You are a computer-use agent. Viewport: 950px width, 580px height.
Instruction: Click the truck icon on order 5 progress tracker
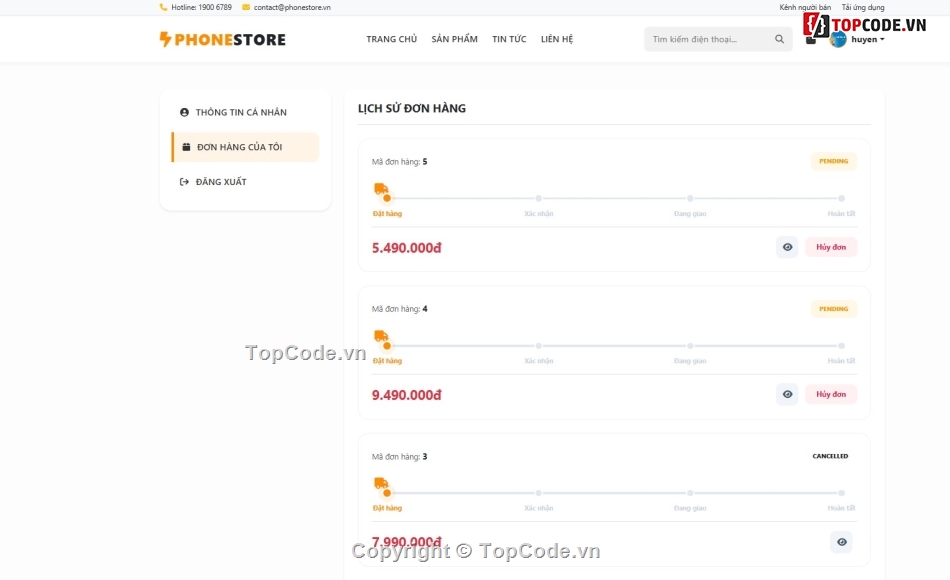381,188
